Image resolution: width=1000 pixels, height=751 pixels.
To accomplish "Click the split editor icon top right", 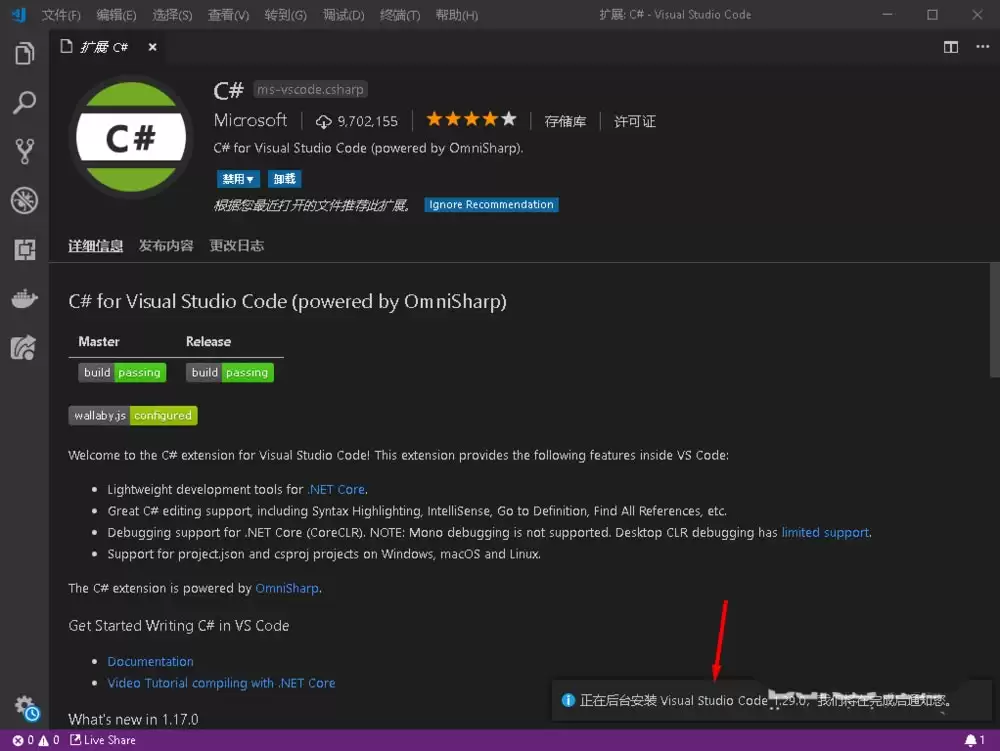I will tap(950, 46).
